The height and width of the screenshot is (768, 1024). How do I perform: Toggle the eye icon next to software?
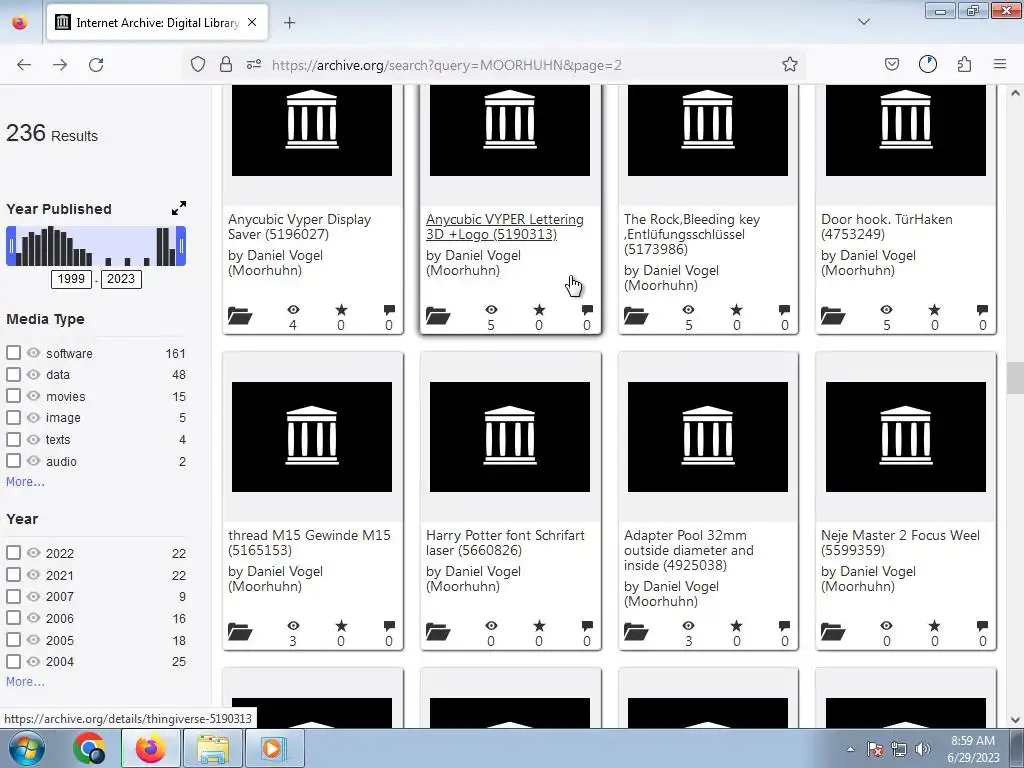(x=33, y=353)
